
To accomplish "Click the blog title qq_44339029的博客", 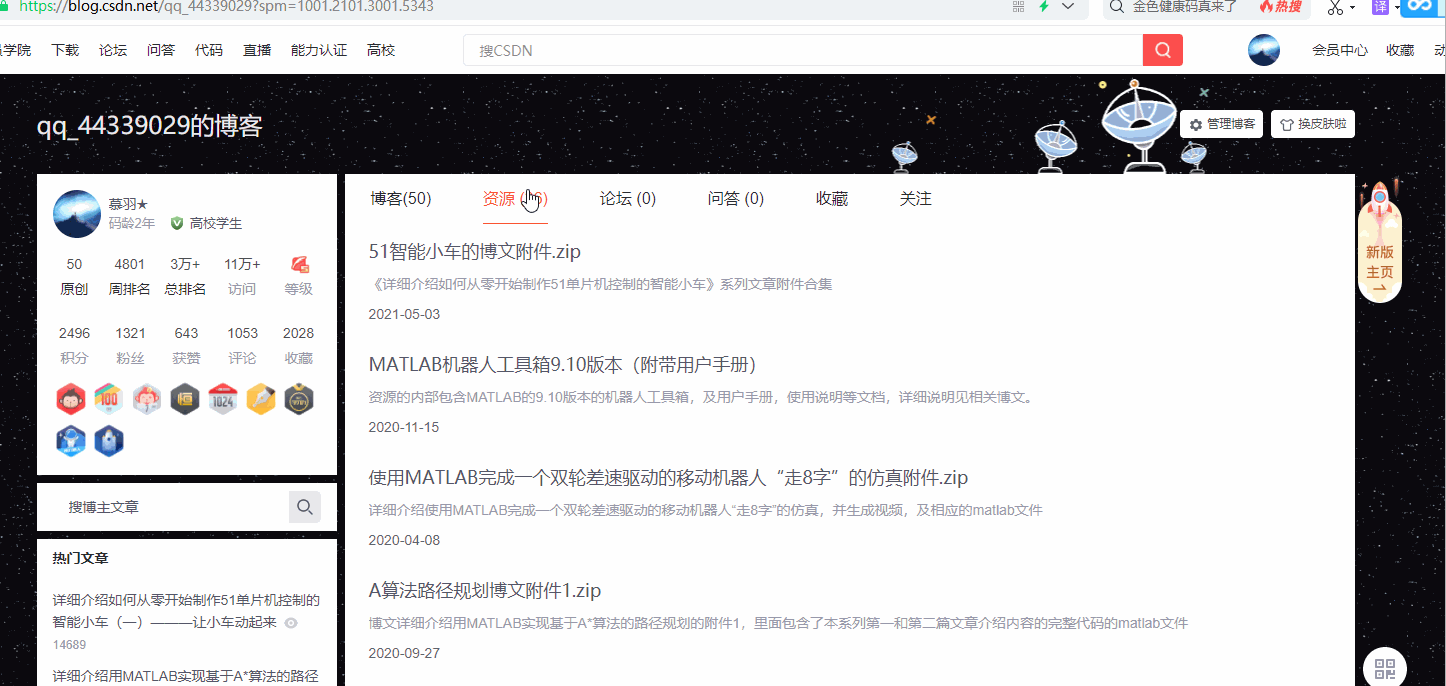I will coord(150,126).
